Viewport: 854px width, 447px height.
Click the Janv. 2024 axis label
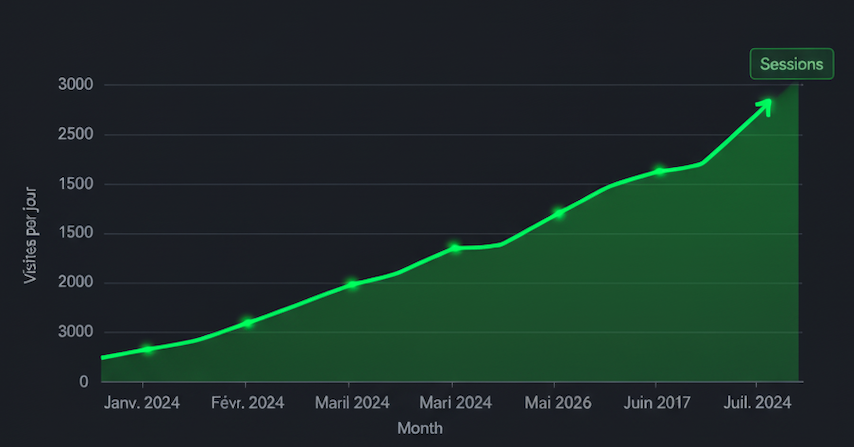point(142,403)
